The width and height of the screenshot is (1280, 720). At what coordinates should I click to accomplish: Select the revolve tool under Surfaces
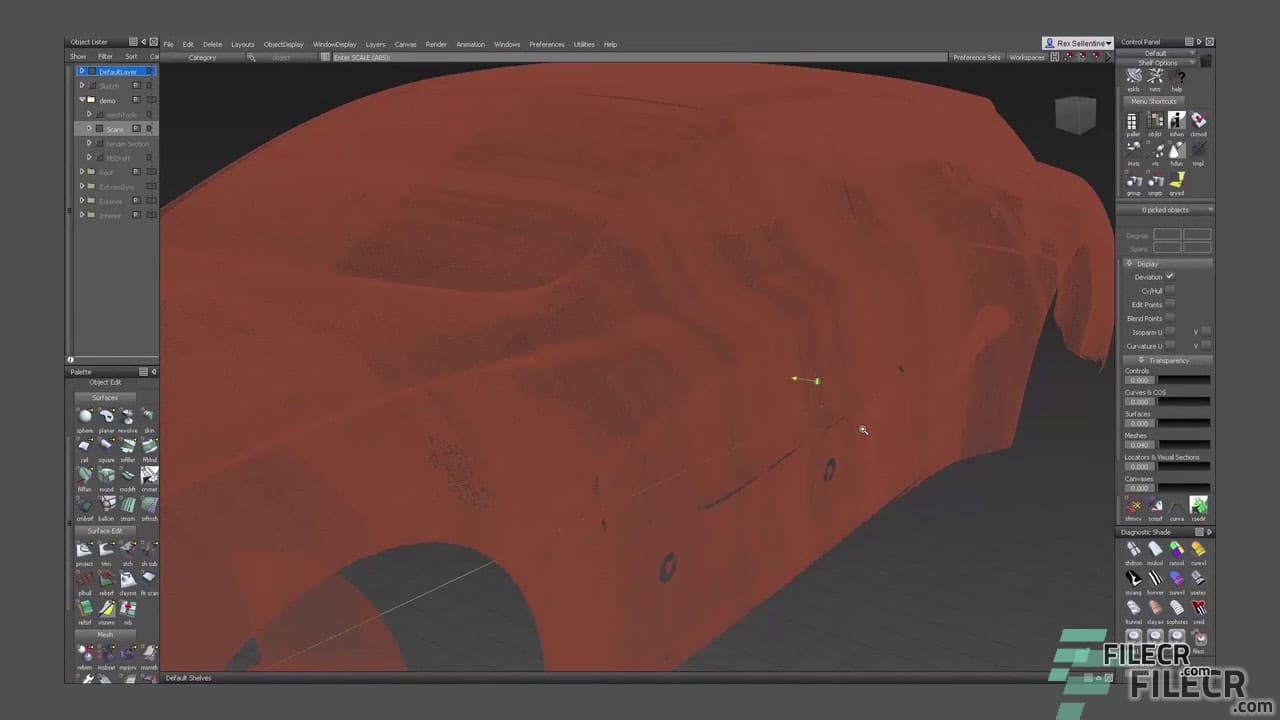(128, 415)
